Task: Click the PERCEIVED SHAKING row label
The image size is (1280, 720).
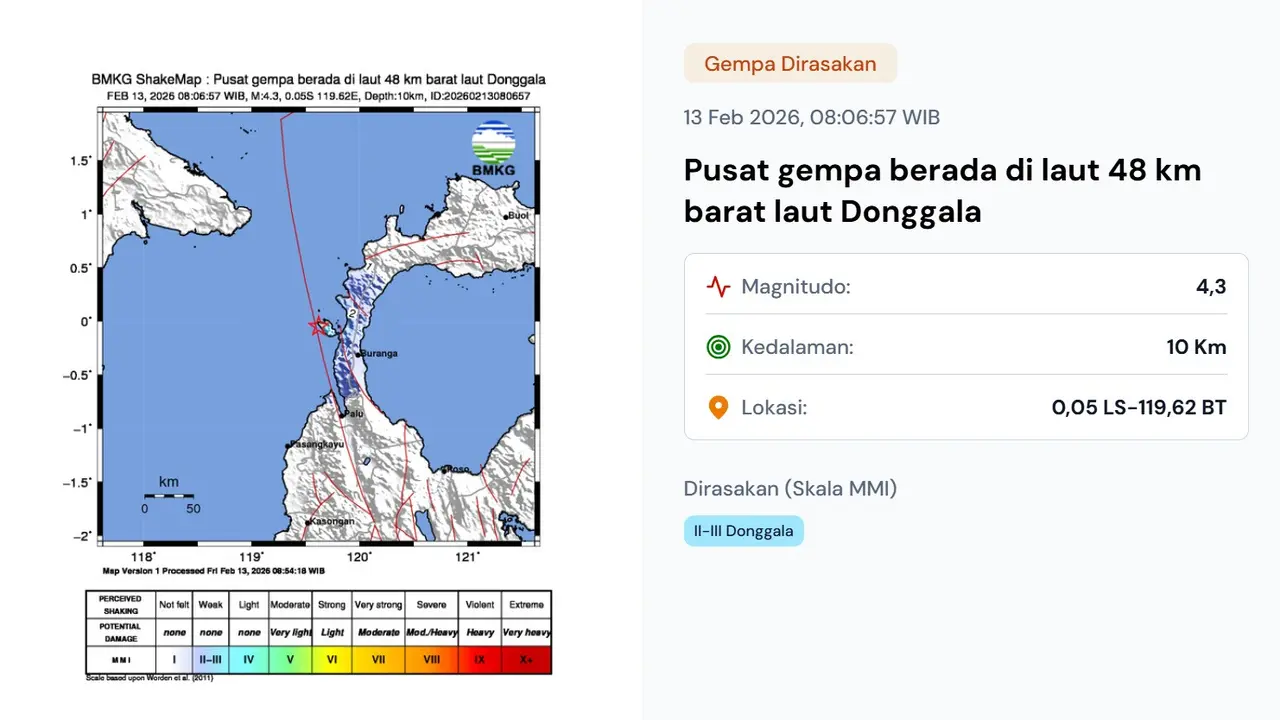Action: tap(120, 604)
